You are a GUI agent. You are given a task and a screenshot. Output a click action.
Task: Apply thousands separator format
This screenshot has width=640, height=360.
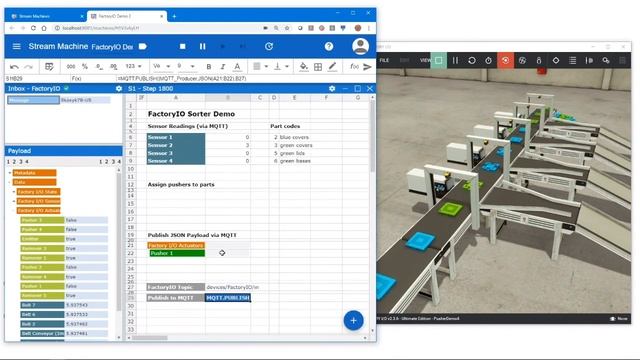71,67
